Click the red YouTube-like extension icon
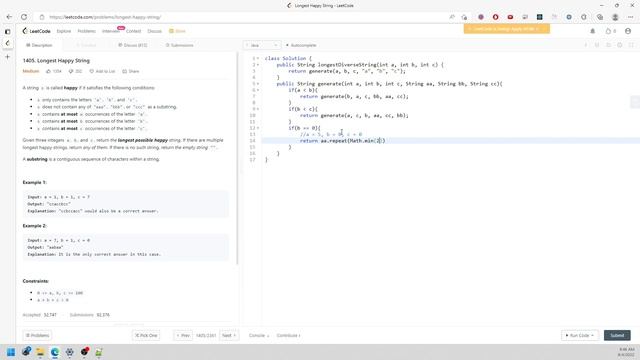Image resolution: width=640 pixels, height=360 pixels. pos(510,17)
